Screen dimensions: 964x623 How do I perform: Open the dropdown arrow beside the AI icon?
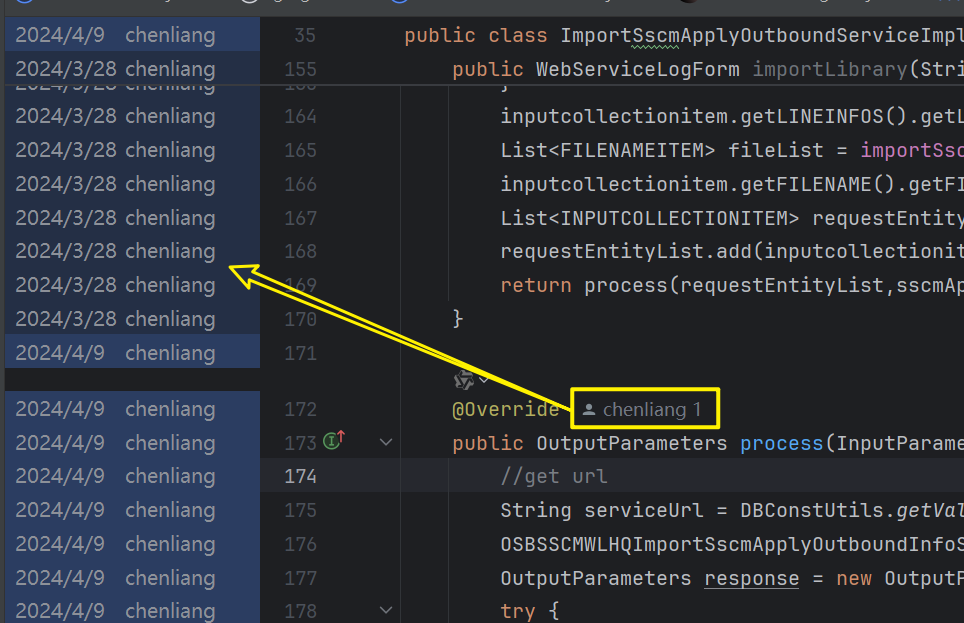(485, 379)
